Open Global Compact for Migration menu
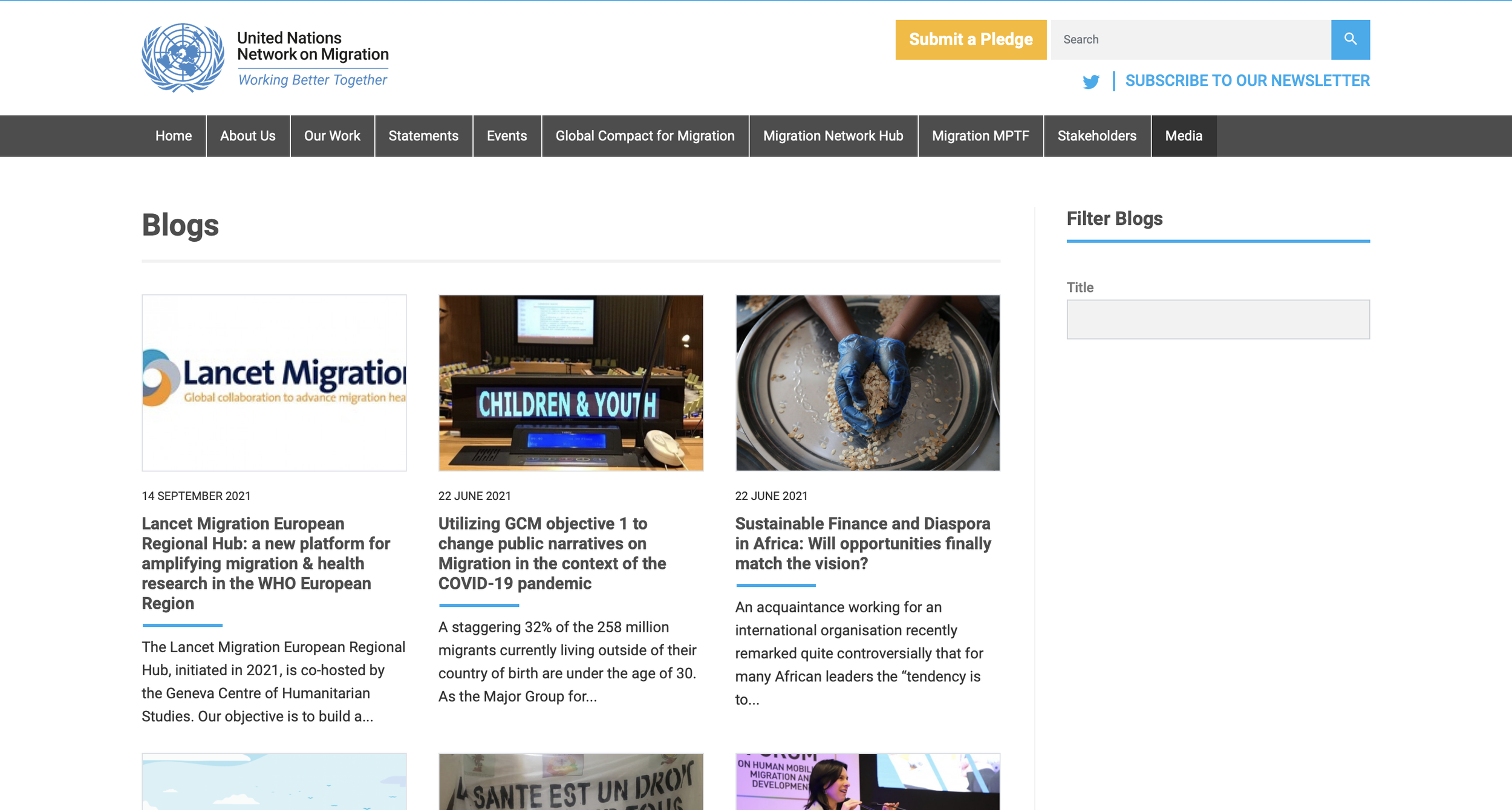 pos(645,136)
